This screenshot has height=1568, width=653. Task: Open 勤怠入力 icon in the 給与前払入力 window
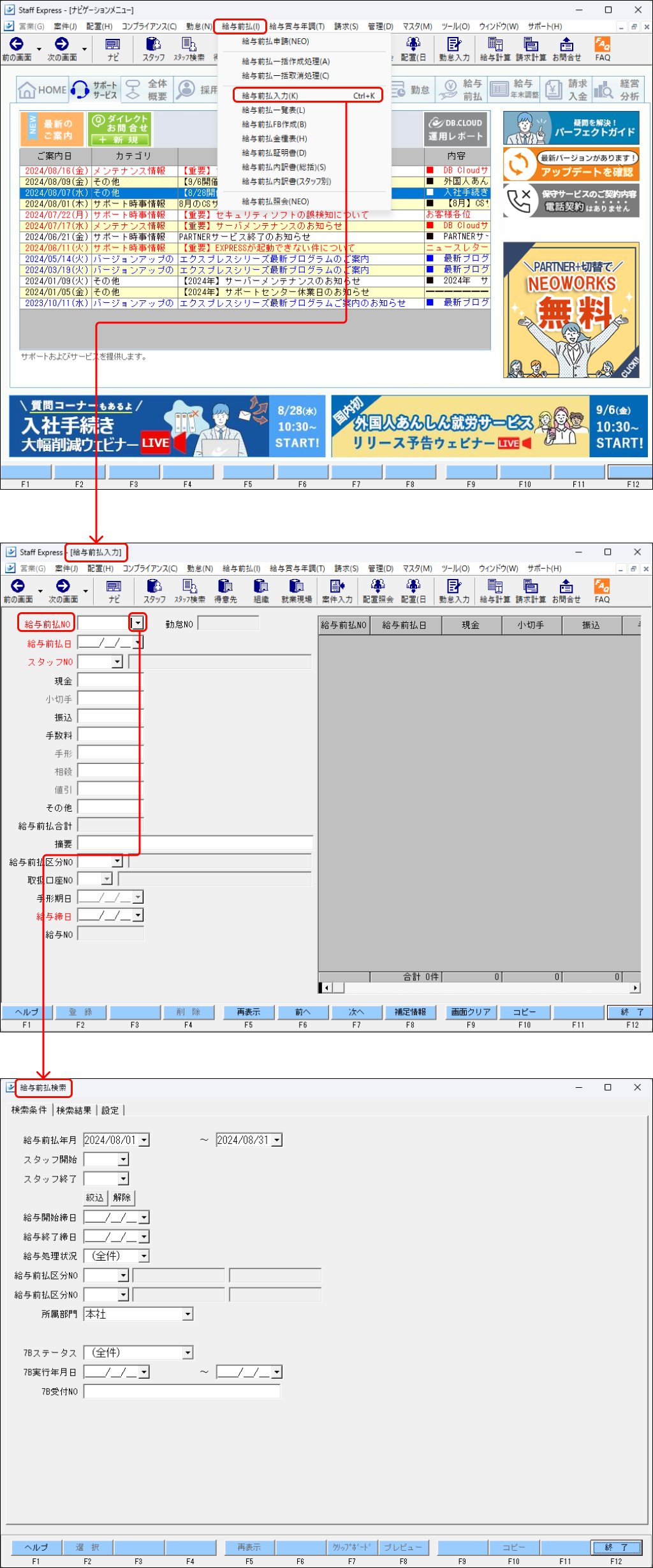(x=454, y=590)
